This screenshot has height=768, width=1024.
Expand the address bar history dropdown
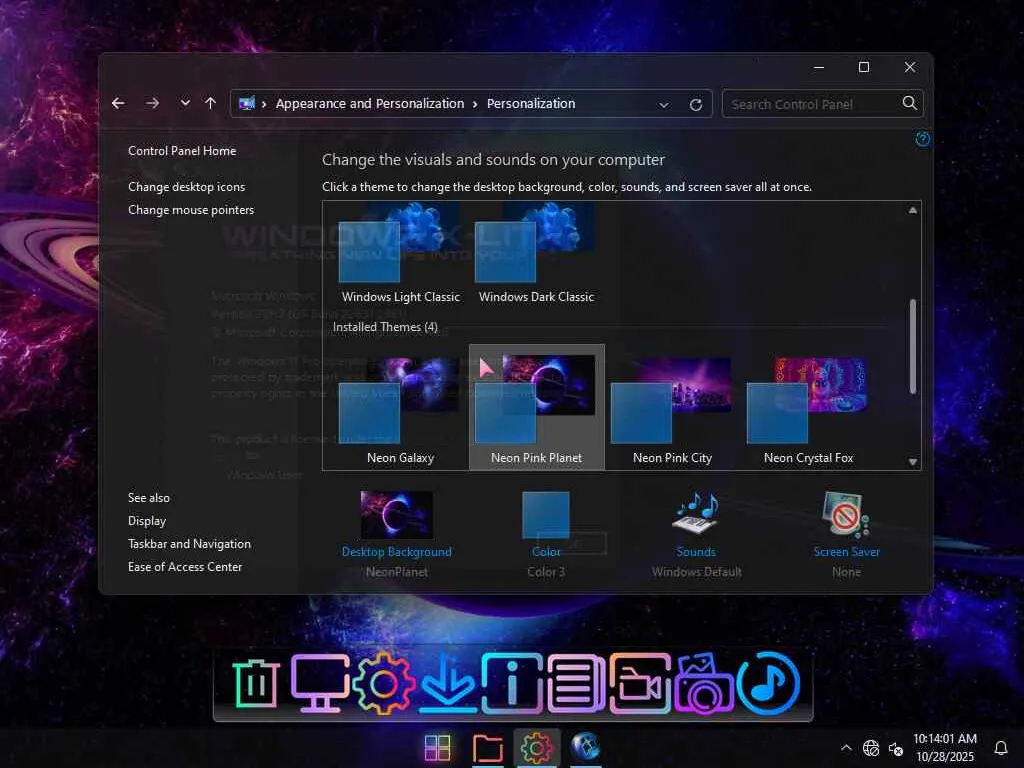[x=664, y=104]
